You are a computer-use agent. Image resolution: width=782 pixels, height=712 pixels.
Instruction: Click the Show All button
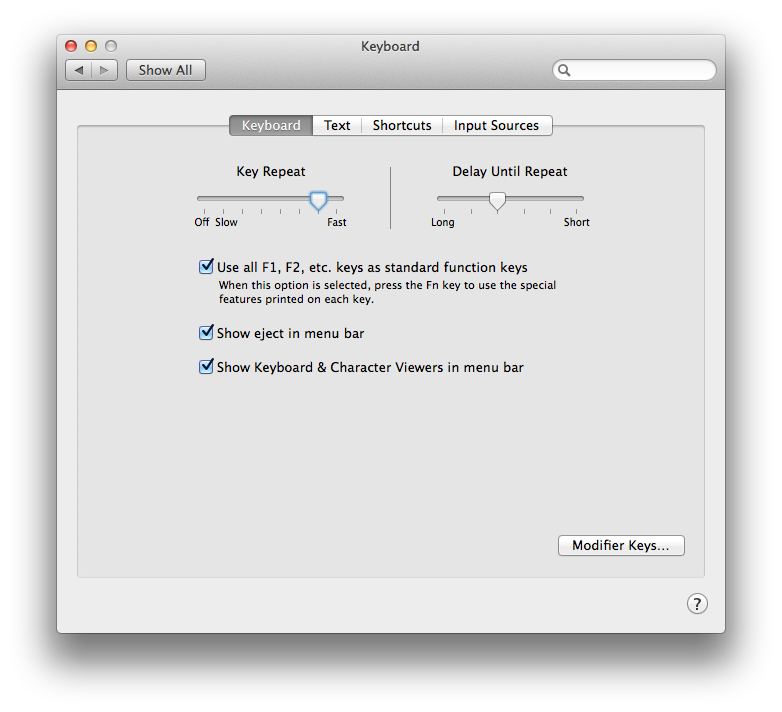click(166, 70)
